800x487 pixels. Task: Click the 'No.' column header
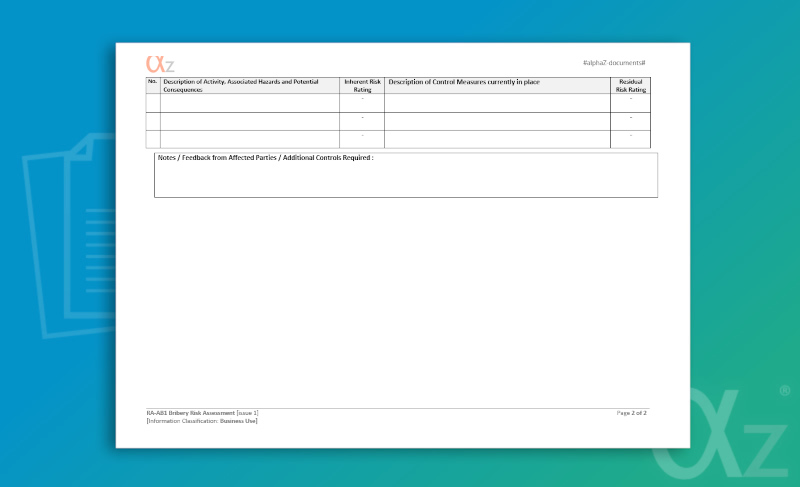153,82
